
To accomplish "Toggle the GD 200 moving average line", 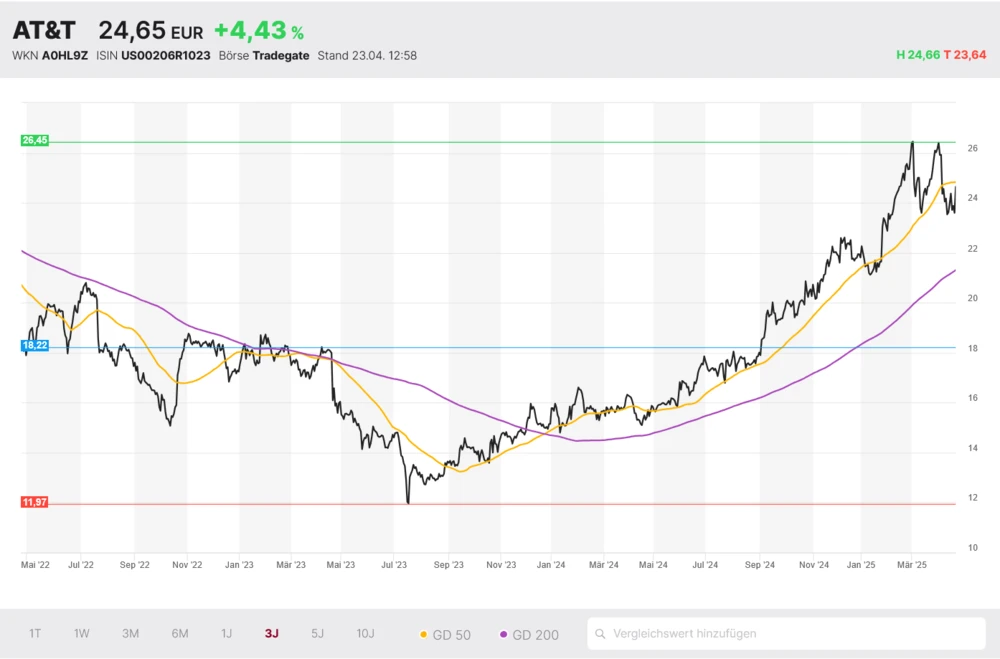I will click(528, 634).
